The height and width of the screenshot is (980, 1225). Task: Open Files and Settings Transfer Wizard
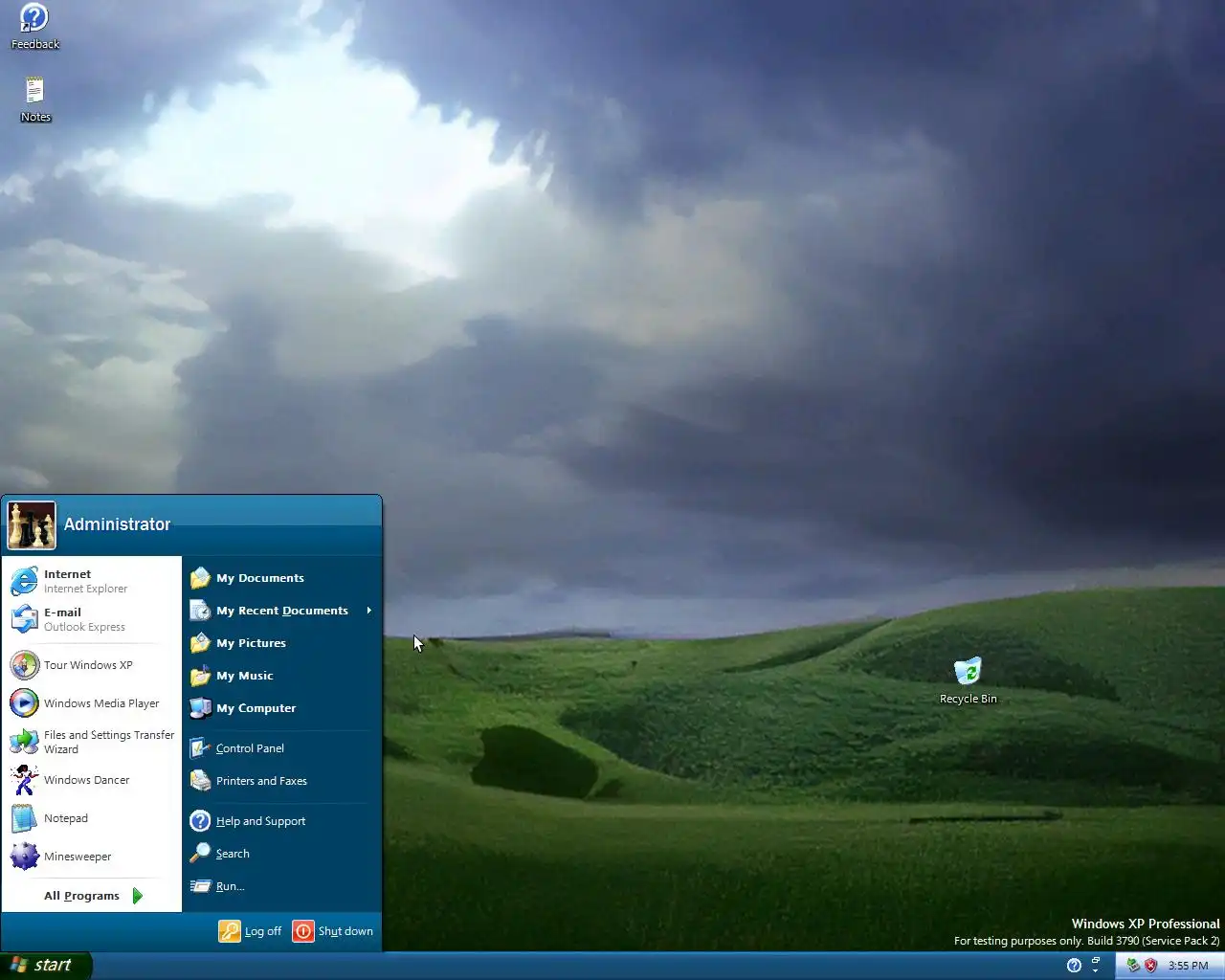click(91, 742)
